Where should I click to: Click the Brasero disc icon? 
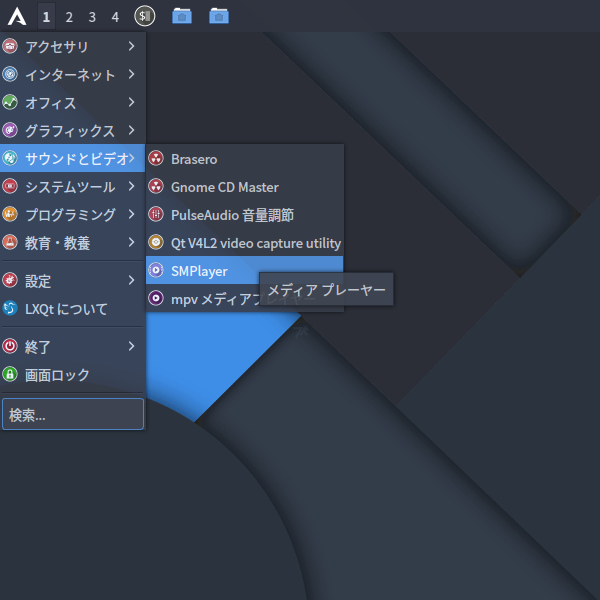tap(156, 158)
